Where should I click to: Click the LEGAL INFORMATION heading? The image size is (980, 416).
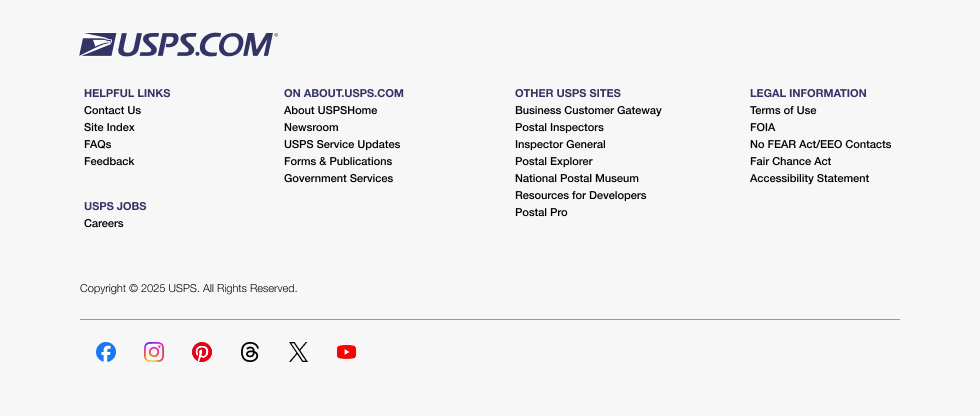(x=808, y=93)
